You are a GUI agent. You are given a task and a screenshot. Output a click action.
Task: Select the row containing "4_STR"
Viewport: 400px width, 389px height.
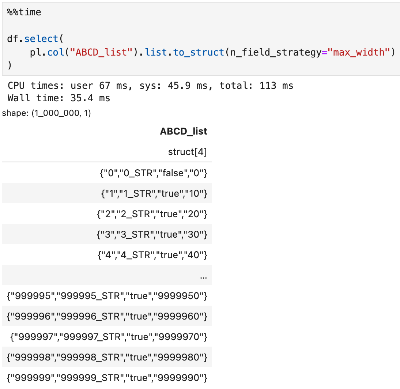click(107, 255)
